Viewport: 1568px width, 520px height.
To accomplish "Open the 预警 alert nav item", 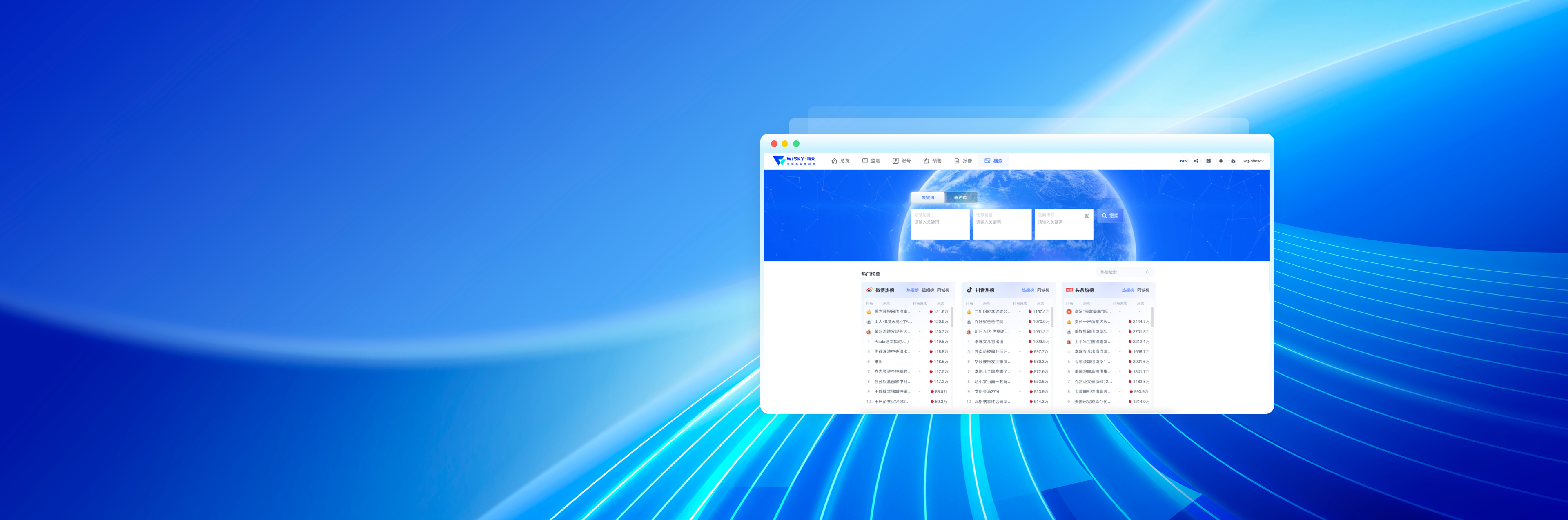I will pyautogui.click(x=932, y=161).
